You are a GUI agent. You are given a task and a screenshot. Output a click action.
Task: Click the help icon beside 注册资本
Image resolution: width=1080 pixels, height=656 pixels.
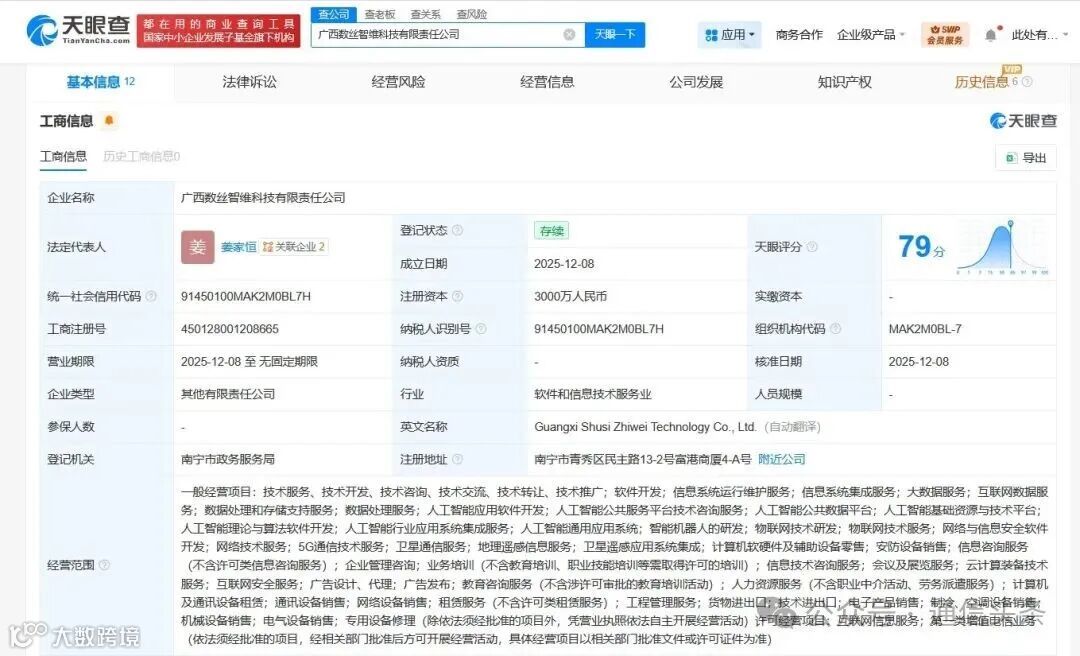[x=457, y=296]
